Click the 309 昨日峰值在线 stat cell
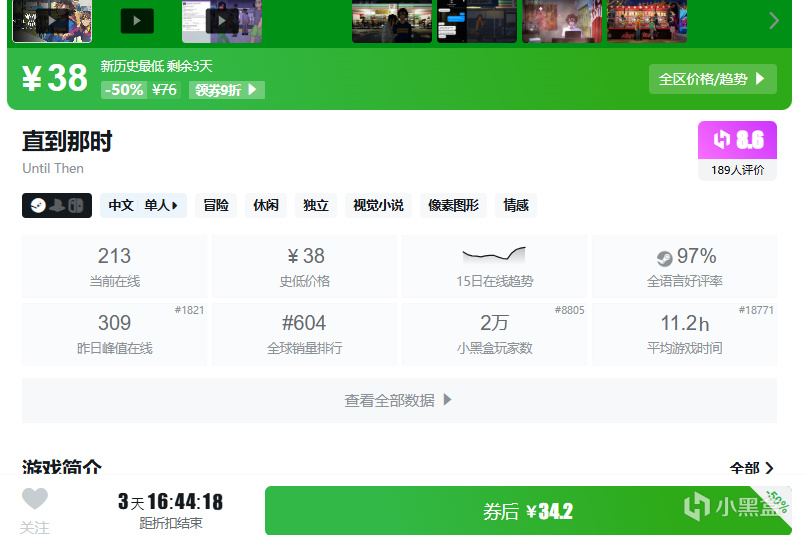The image size is (805, 535). tap(114, 334)
